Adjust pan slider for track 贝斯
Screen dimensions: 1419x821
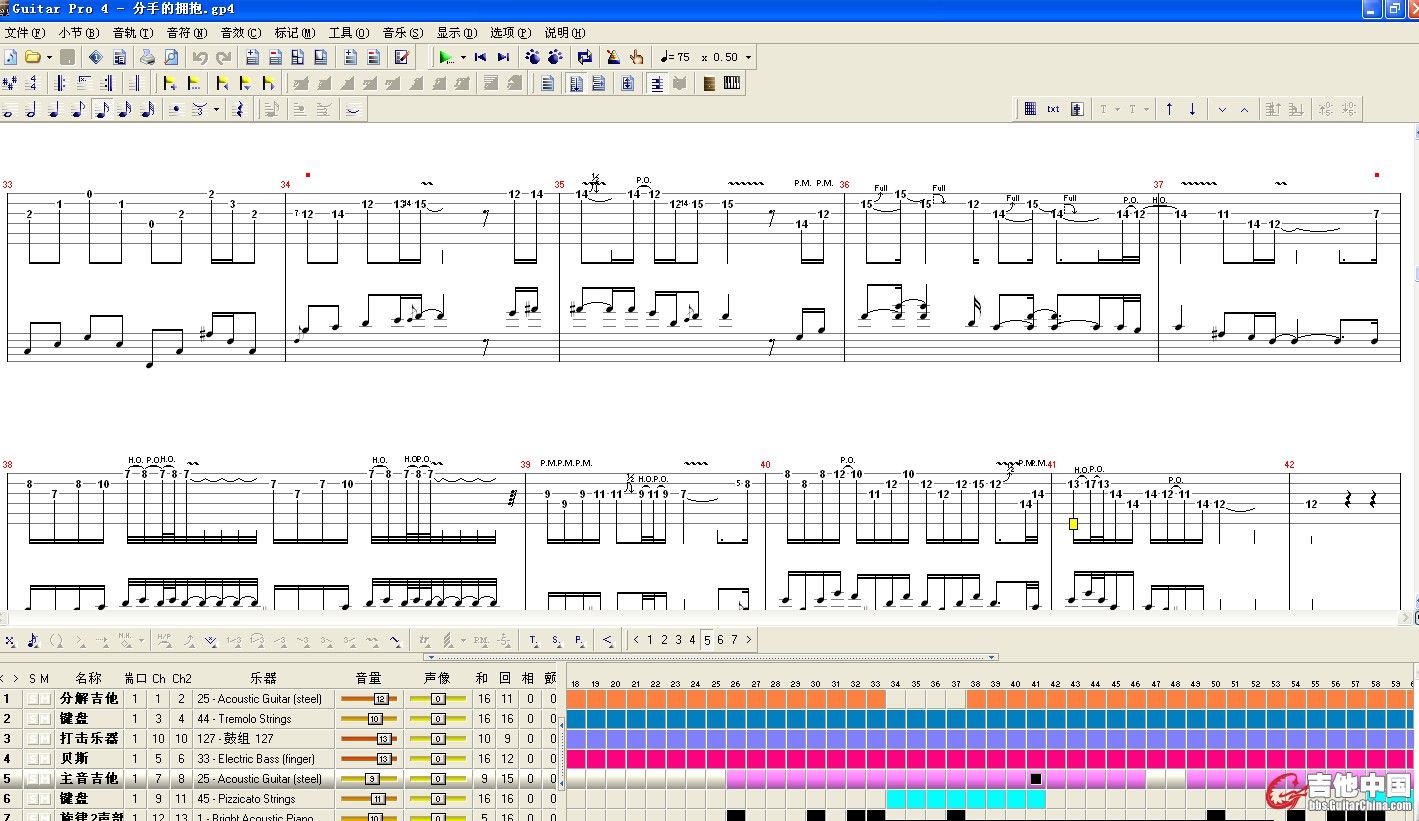(438, 759)
